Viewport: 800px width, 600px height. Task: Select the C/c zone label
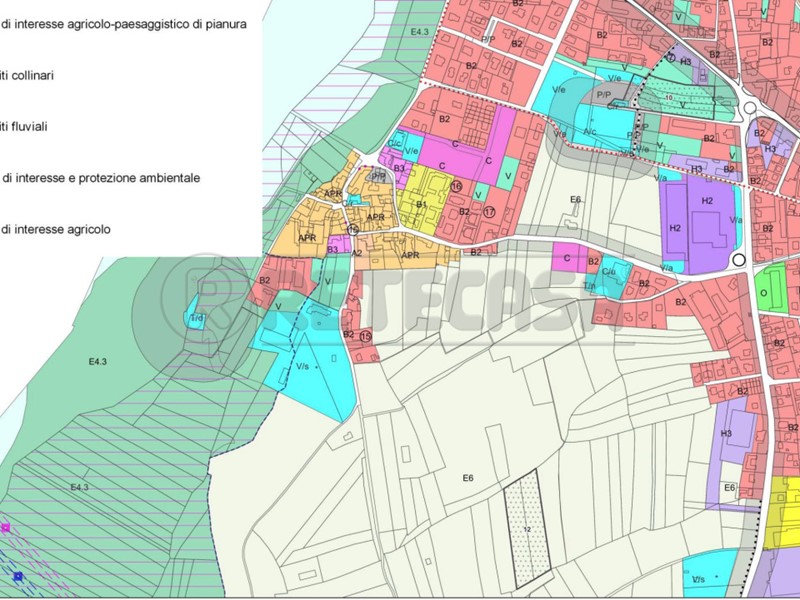point(396,140)
